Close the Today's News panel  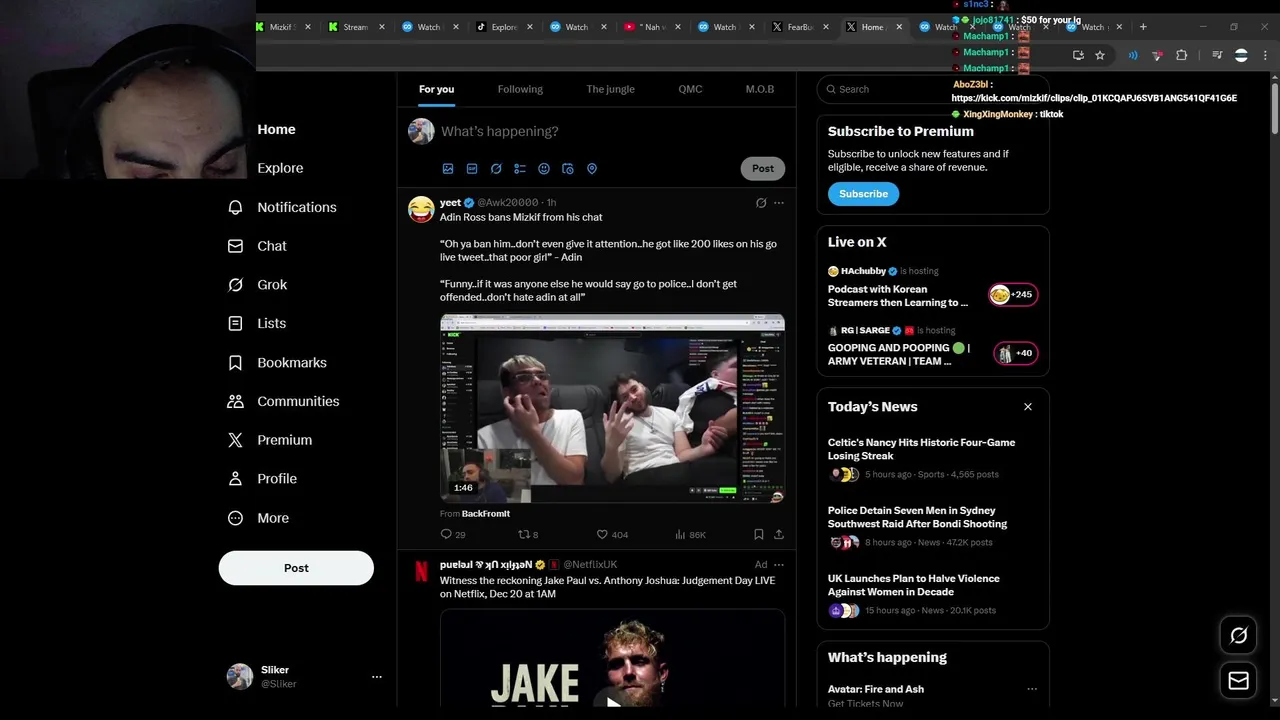(1028, 407)
